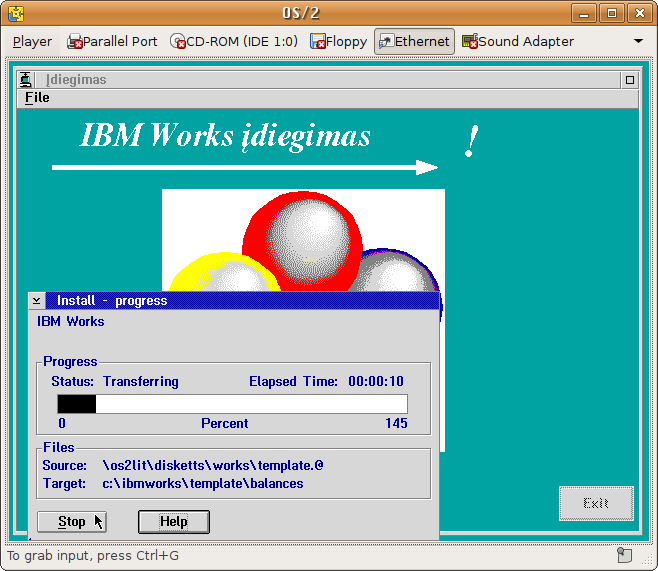The height and width of the screenshot is (571, 658).
Task: Minimize the OS/2 player window
Action: coord(584,13)
